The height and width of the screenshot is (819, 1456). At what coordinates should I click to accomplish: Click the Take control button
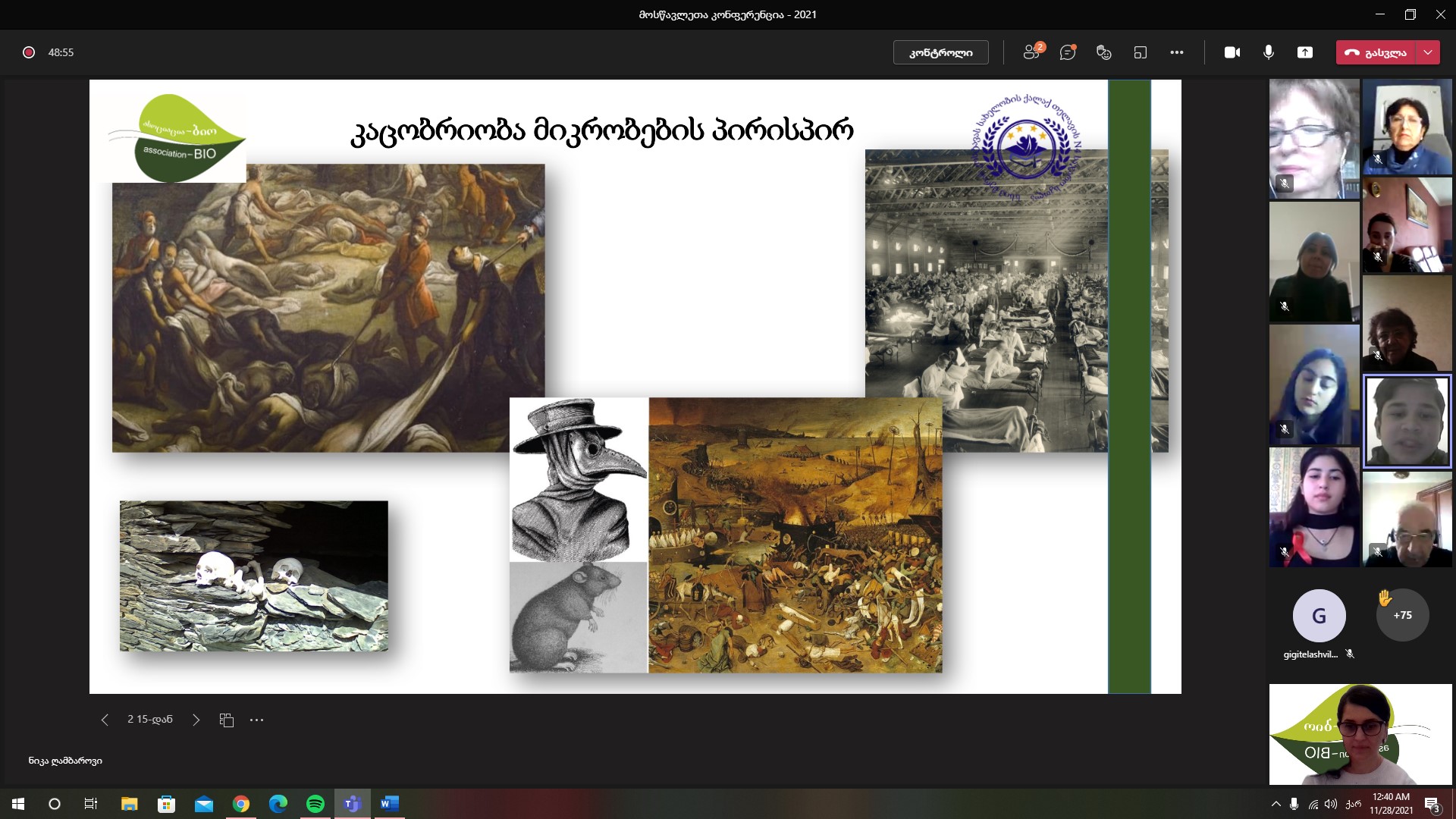click(940, 52)
